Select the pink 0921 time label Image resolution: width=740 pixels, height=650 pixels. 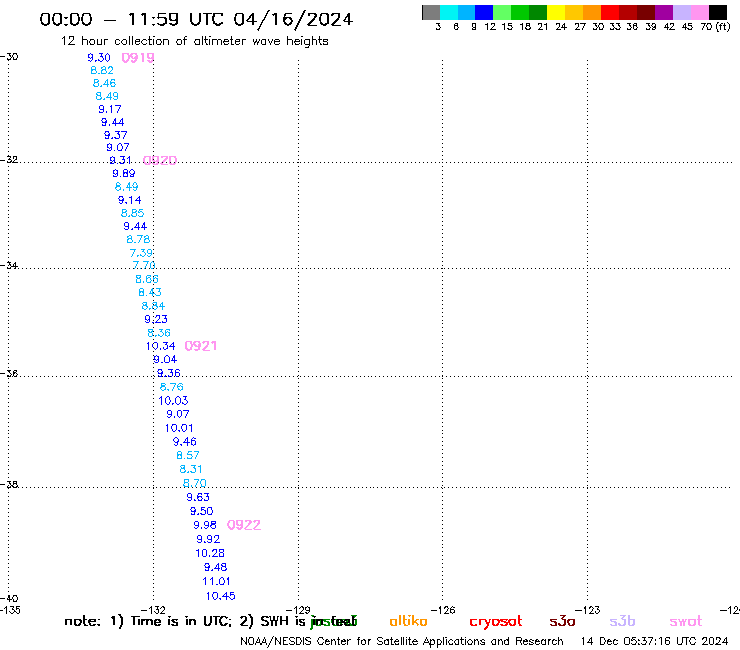pos(201,346)
